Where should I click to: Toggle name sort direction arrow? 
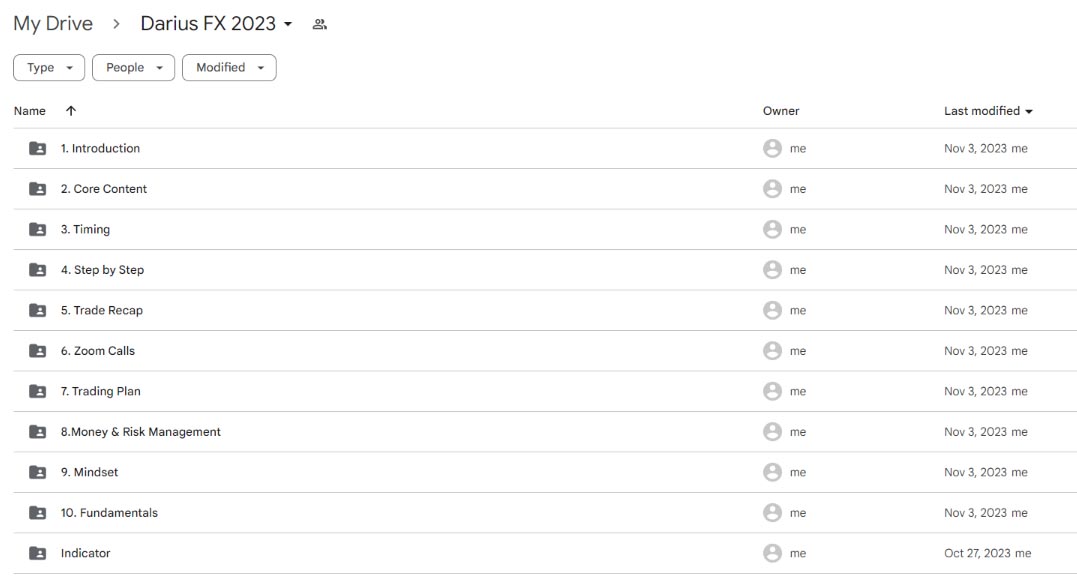[x=71, y=111]
